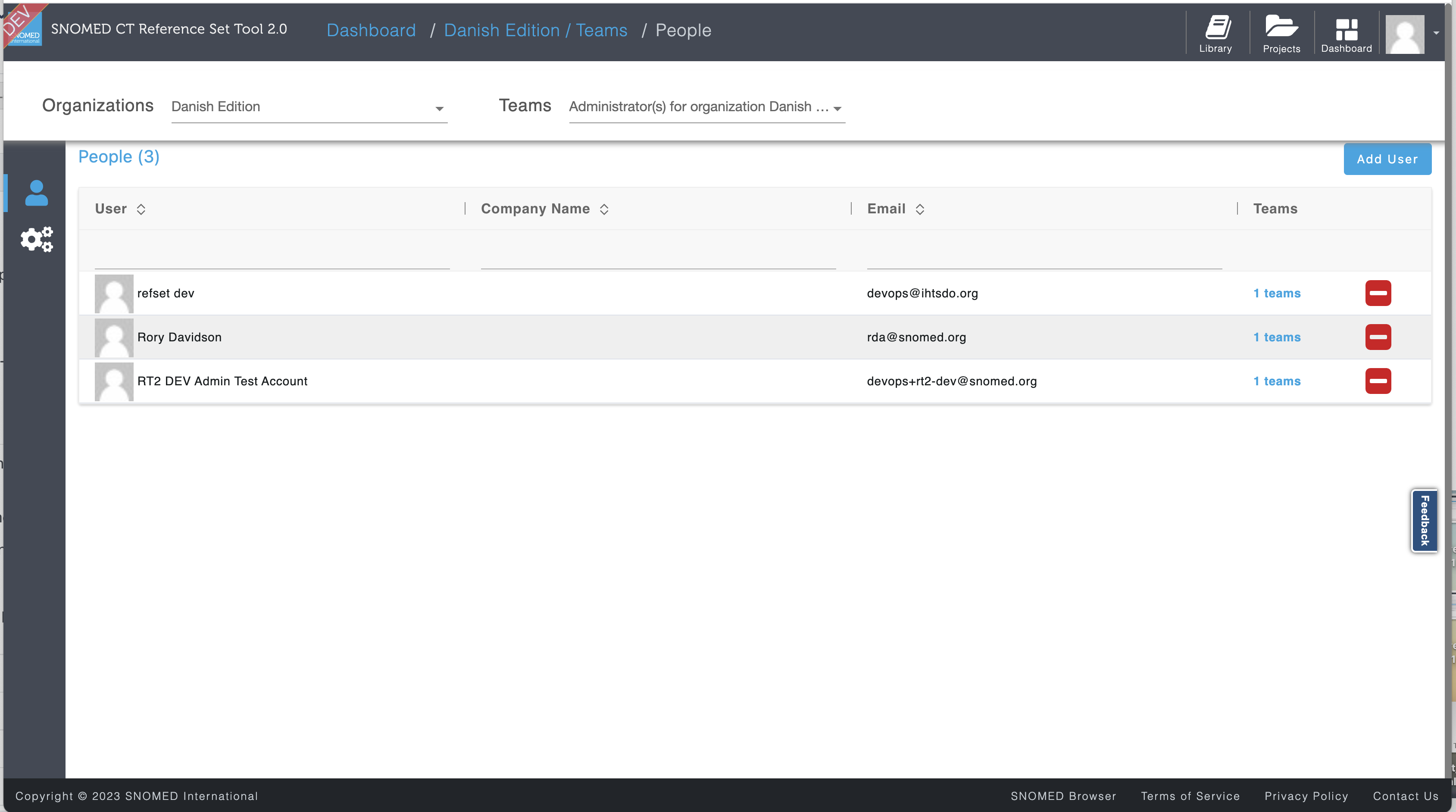Click email devops@ihtsdo.org
The image size is (1456, 812).
pyautogui.click(x=922, y=293)
